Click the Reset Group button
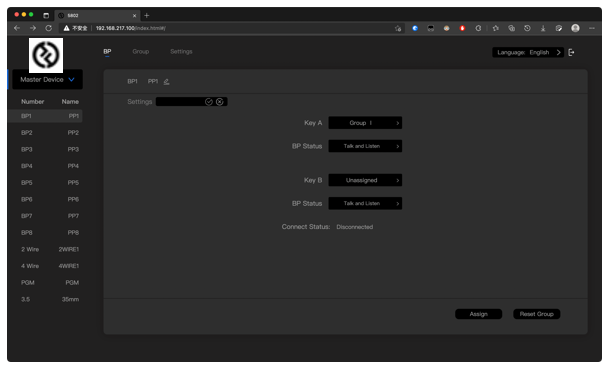Image resolution: width=608 pixels, height=368 pixels. (x=537, y=314)
